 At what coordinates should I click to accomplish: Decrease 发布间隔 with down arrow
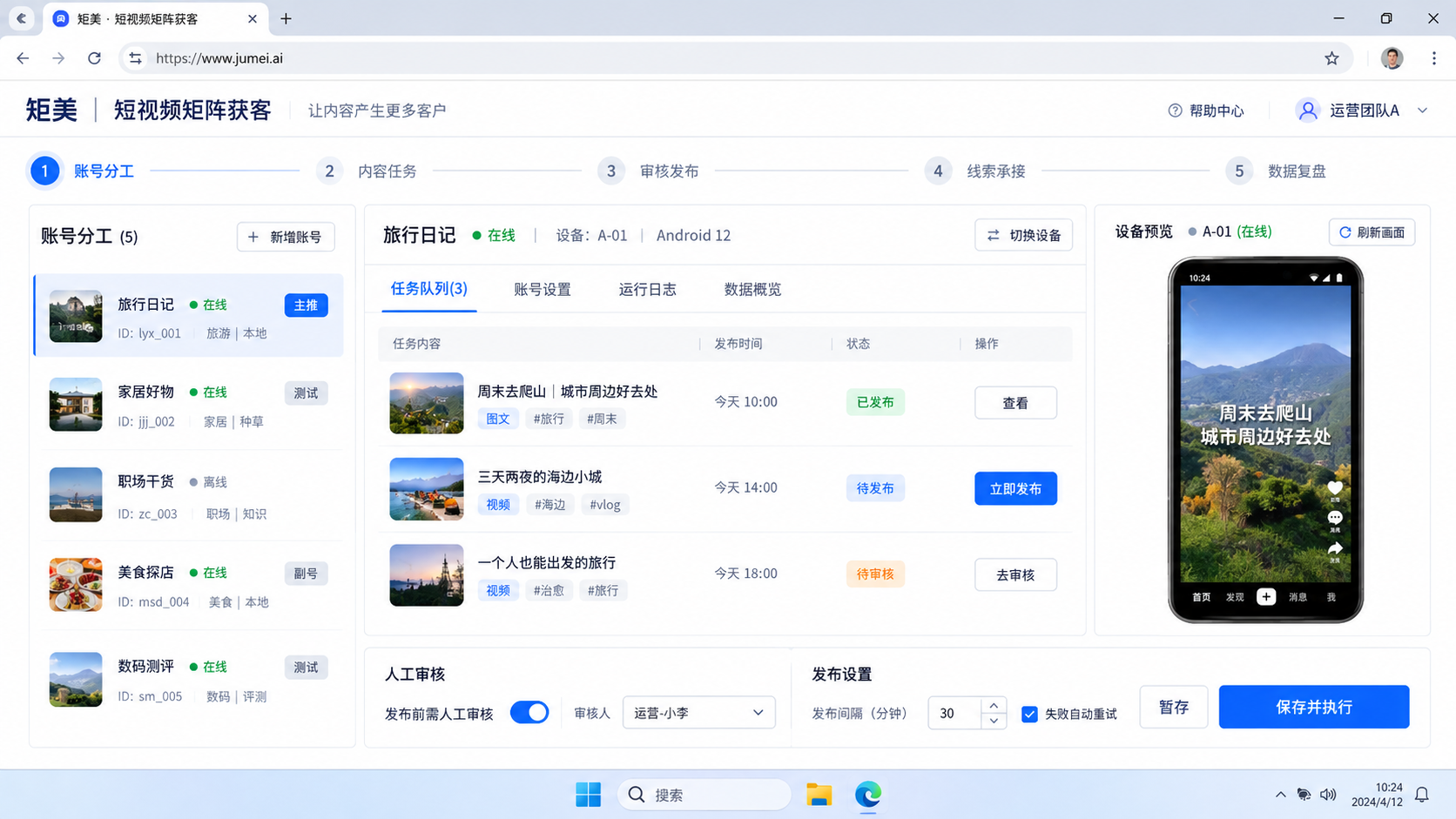994,721
